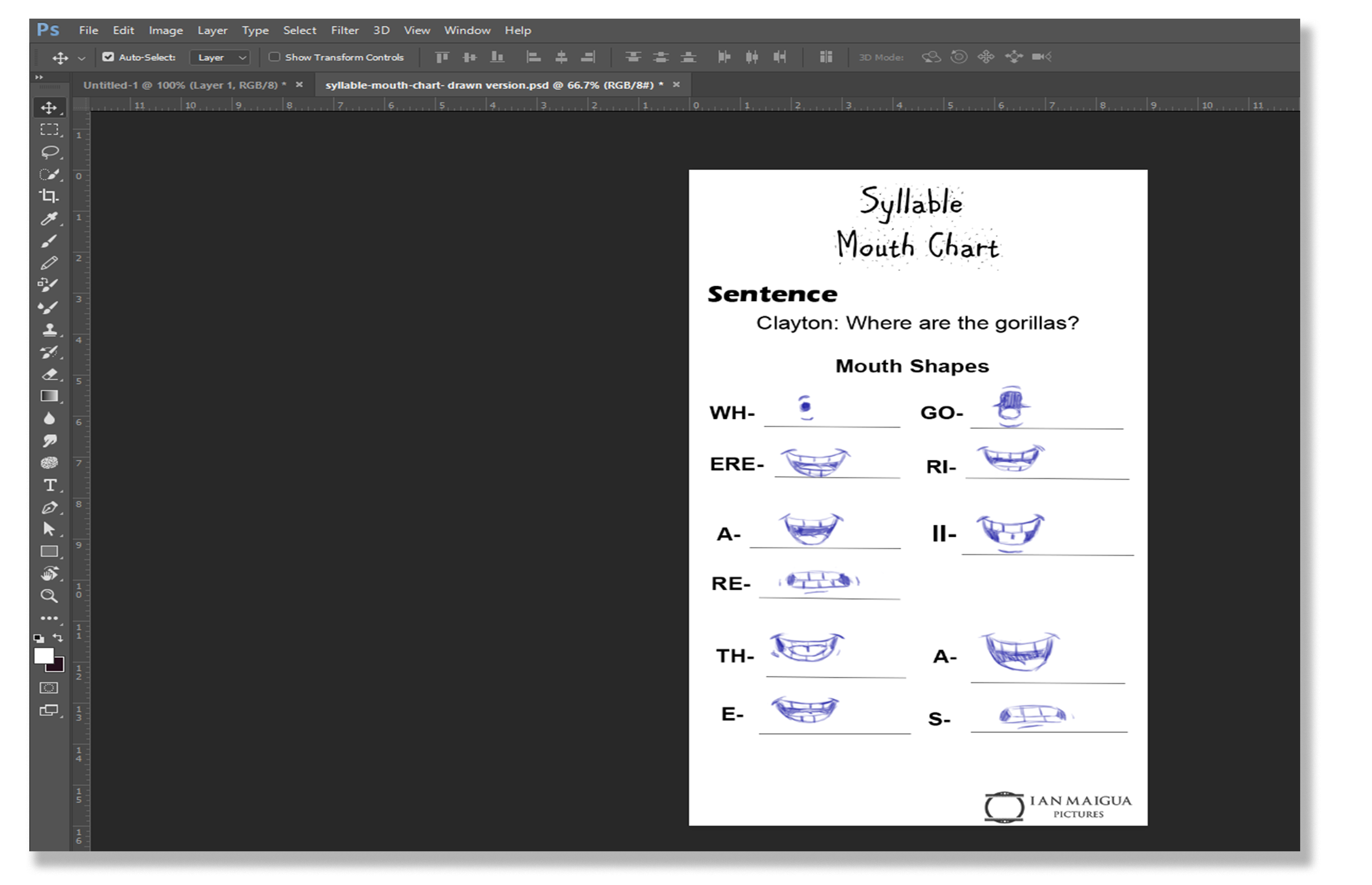Screen dimensions: 1372x885
Task: Click the distribute top edges icon
Action: (x=633, y=57)
